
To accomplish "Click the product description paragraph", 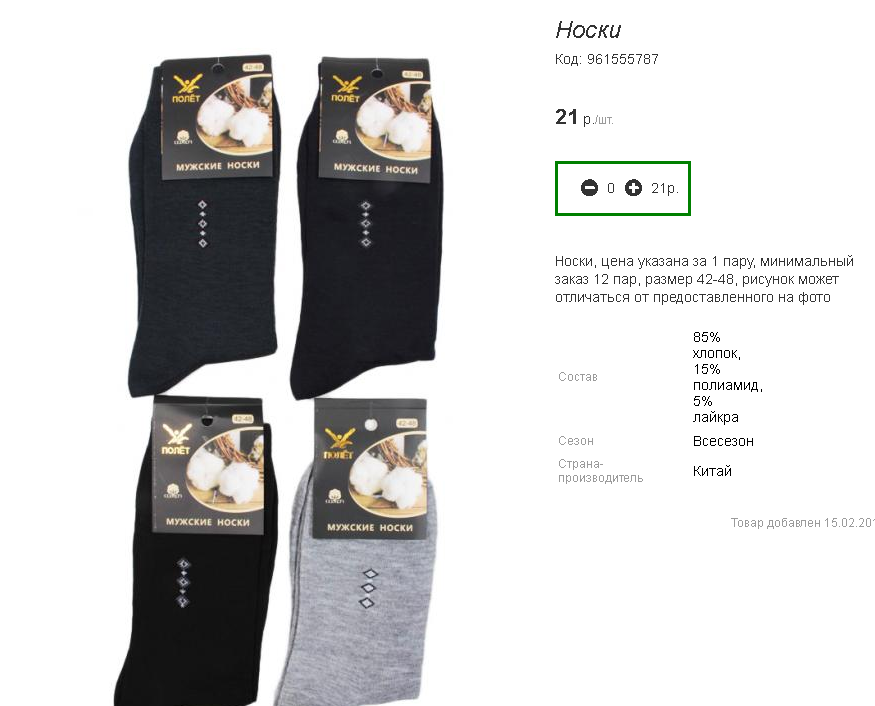I will (704, 279).
